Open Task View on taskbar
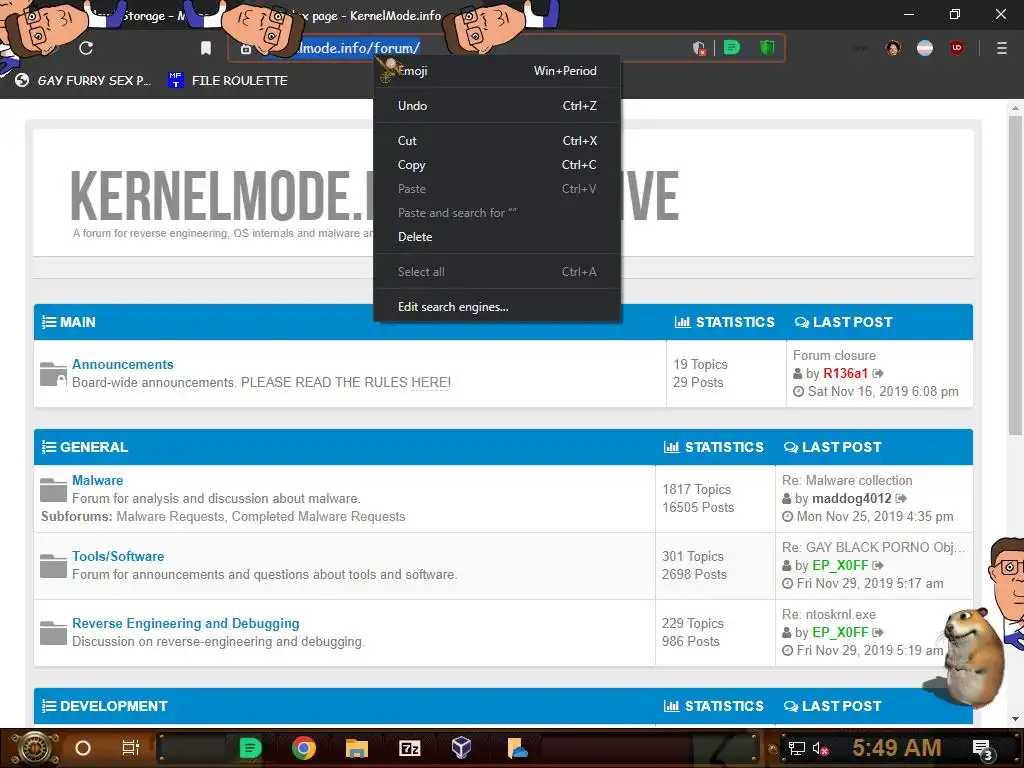The image size is (1024, 768). point(131,748)
